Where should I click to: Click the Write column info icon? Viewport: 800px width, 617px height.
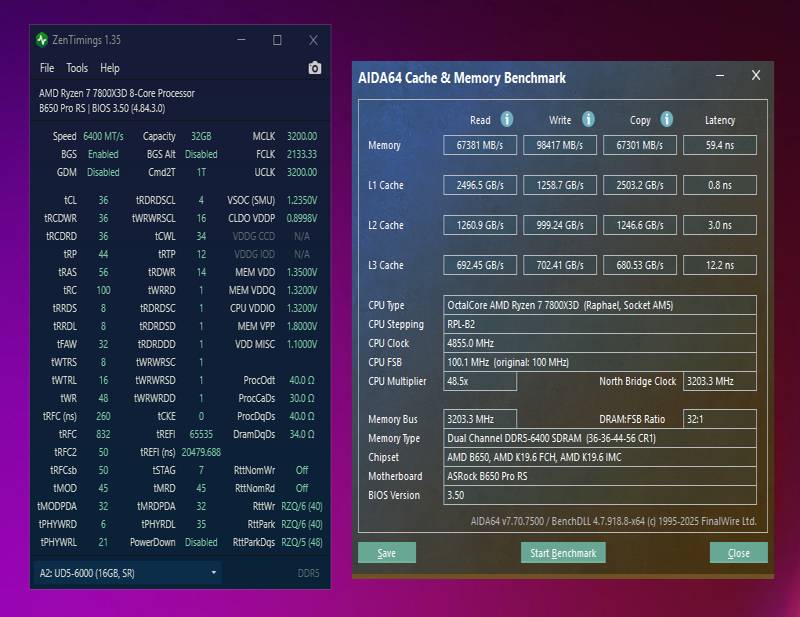[588, 119]
